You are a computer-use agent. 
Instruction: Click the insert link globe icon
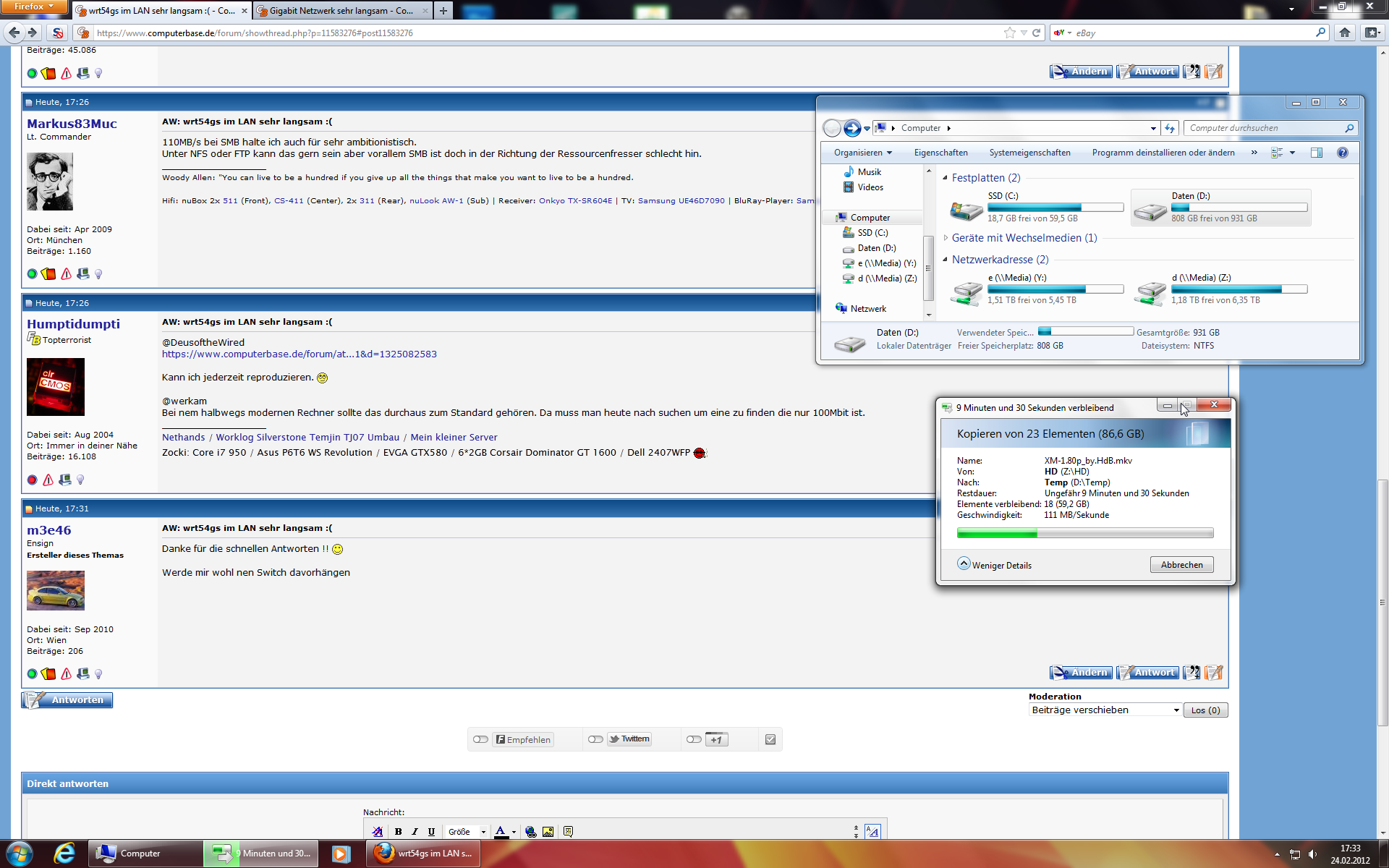pos(531,832)
